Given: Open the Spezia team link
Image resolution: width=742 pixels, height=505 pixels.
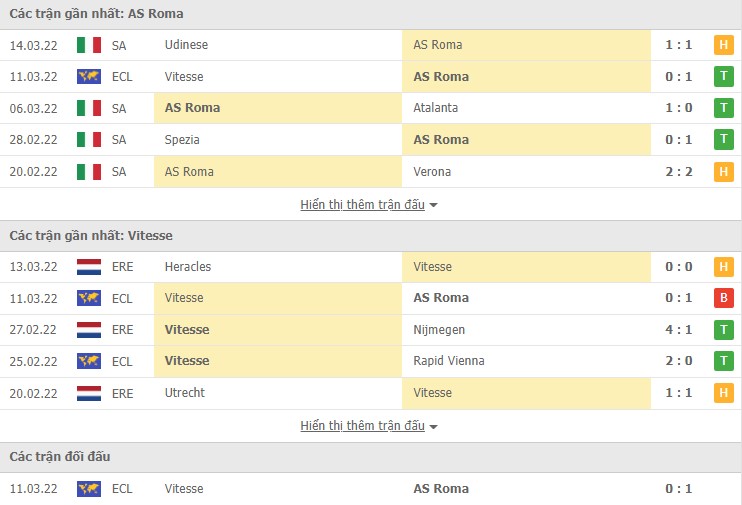Looking at the screenshot, I should pyautogui.click(x=182, y=140).
